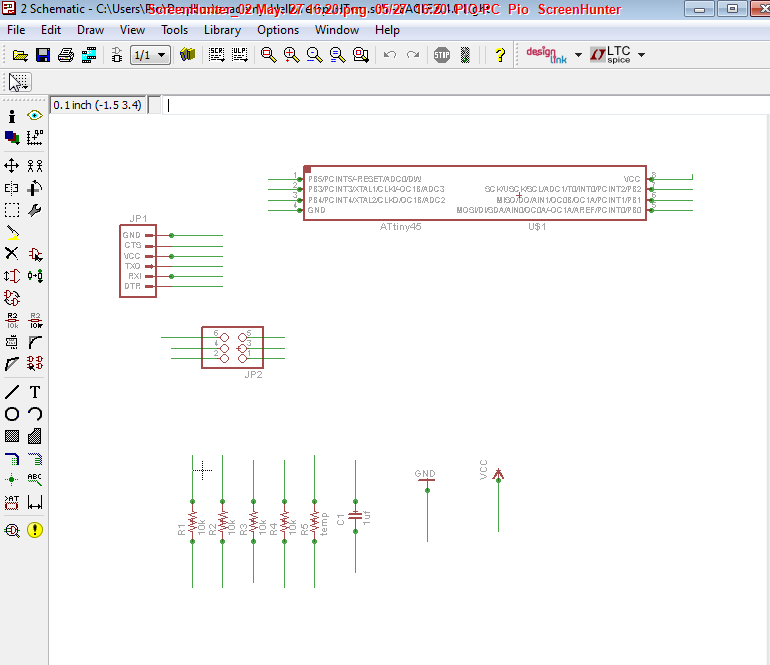Open the Library menu
770x665 pixels.
click(222, 30)
